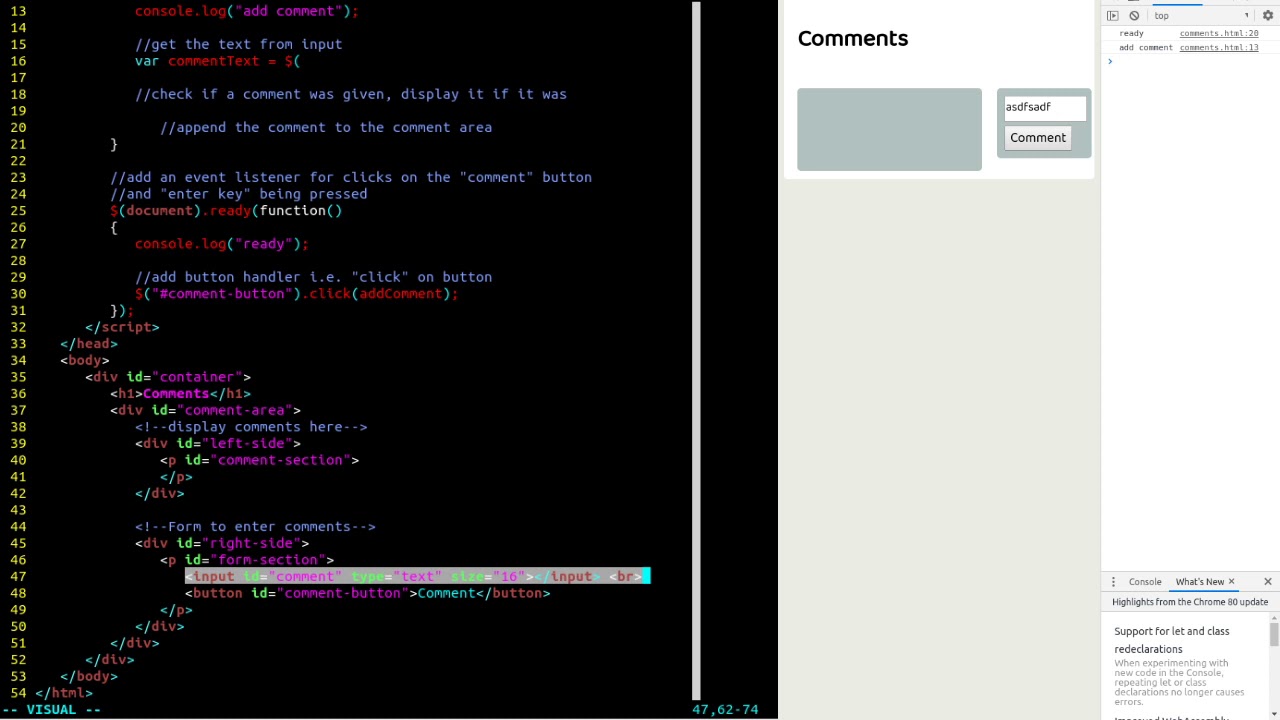This screenshot has height=720, width=1280.
Task: Click the 'add comment' console log message
Action: click(x=1145, y=47)
